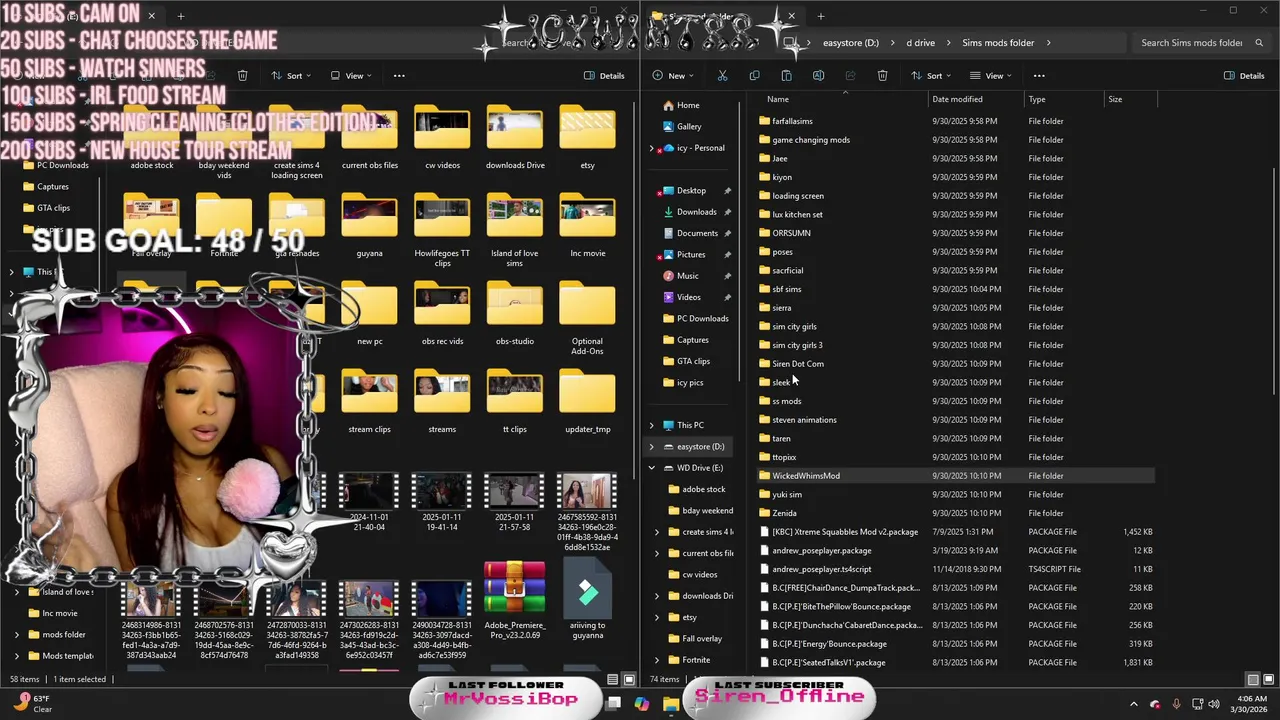The image size is (1280, 720).
Task: Click the microphone icon in the system tray
Action: coord(1176,704)
